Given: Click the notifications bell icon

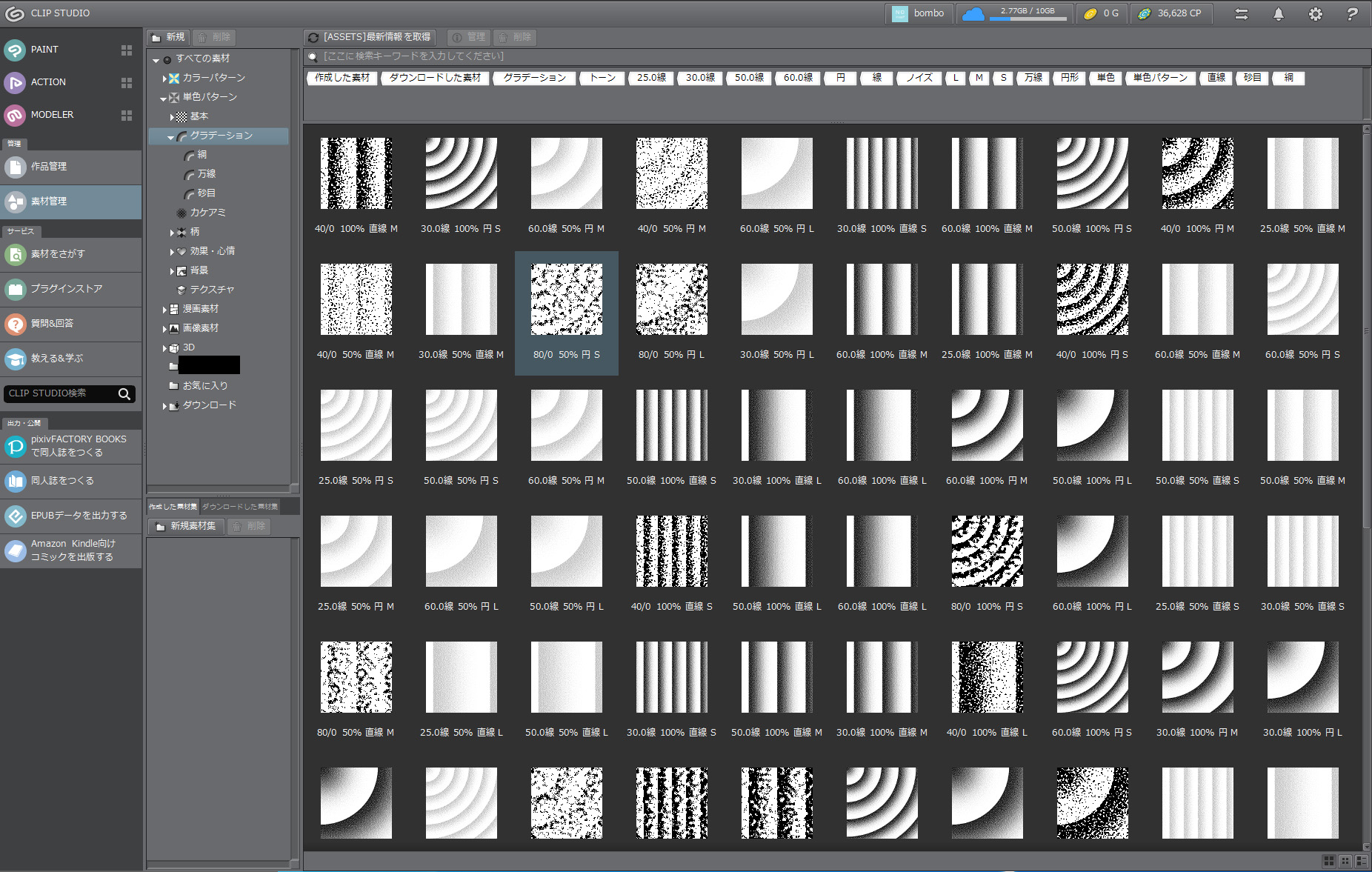Looking at the screenshot, I should click(x=1278, y=14).
